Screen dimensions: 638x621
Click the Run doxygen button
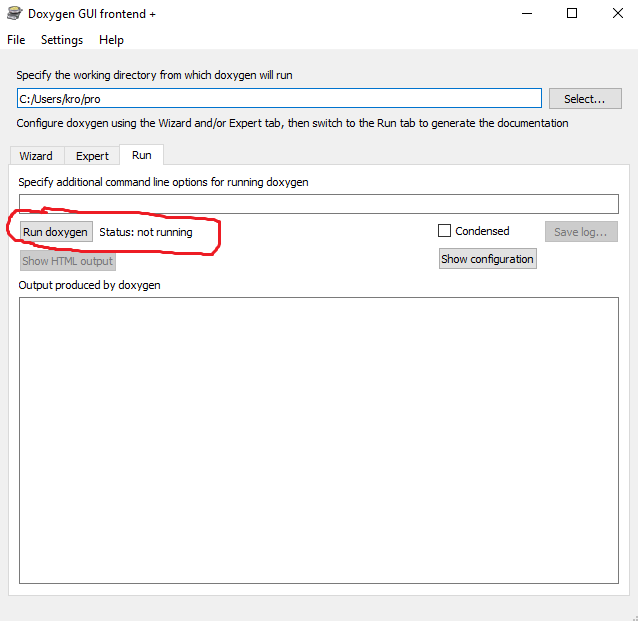pos(56,232)
